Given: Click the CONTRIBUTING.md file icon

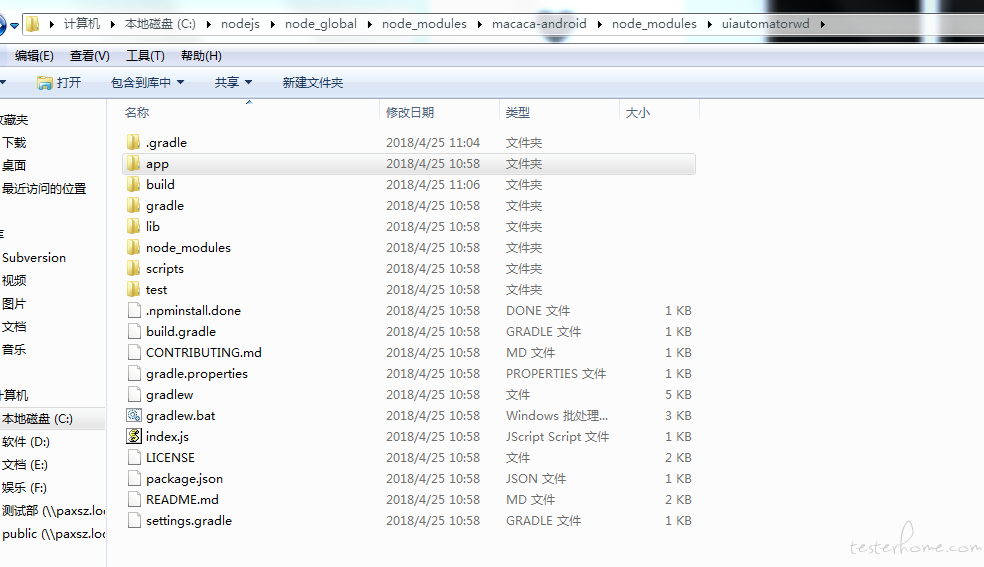Looking at the screenshot, I should point(134,352).
